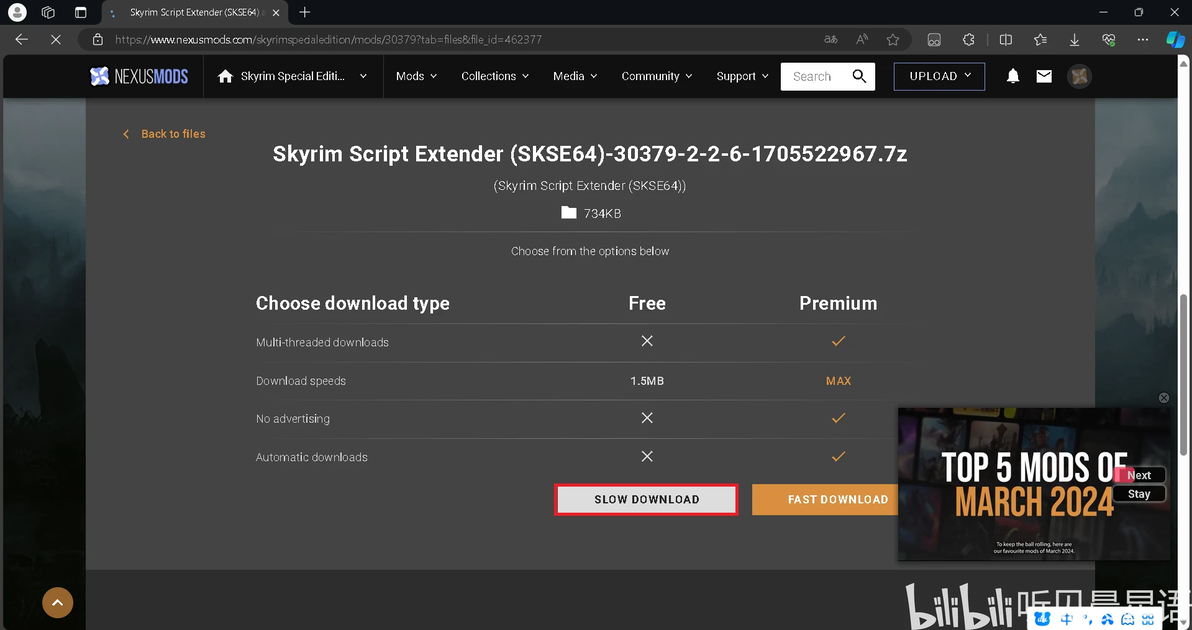Open browser essentials heart icon
The height and width of the screenshot is (630, 1192).
click(1108, 40)
